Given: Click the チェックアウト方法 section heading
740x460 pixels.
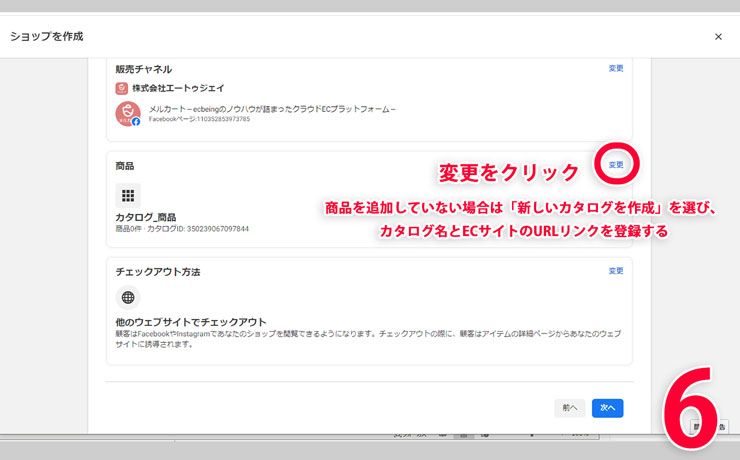Looking at the screenshot, I should click(x=158, y=272).
